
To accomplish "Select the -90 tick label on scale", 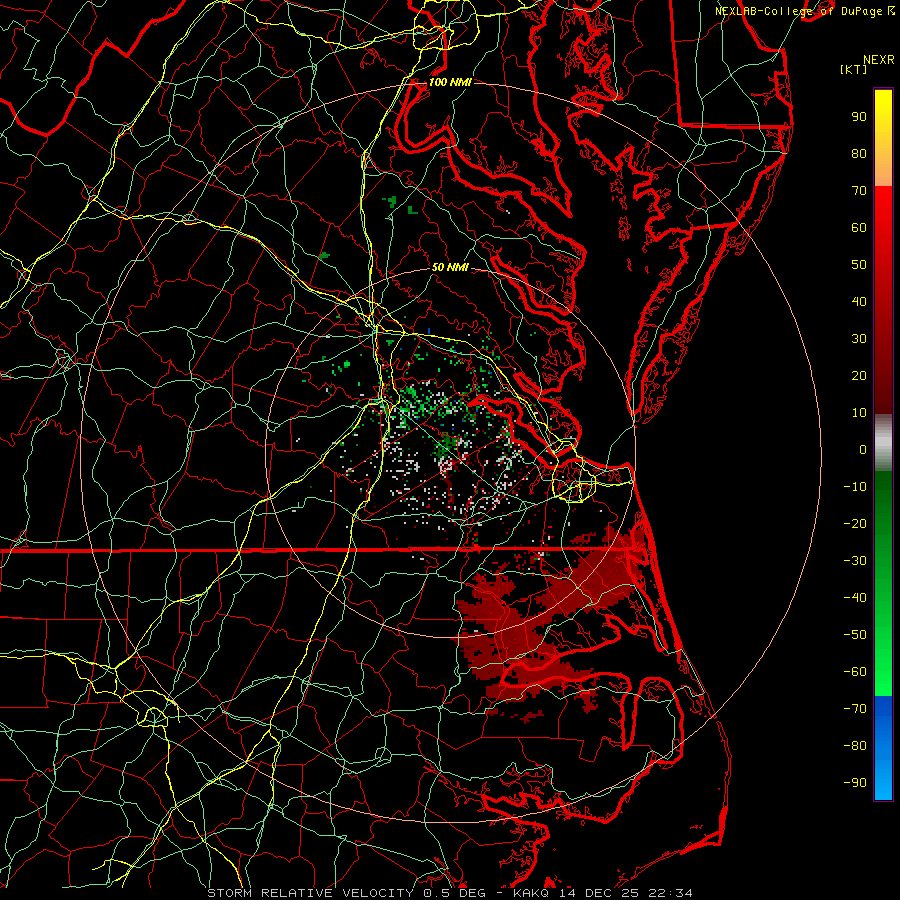I will point(855,783).
